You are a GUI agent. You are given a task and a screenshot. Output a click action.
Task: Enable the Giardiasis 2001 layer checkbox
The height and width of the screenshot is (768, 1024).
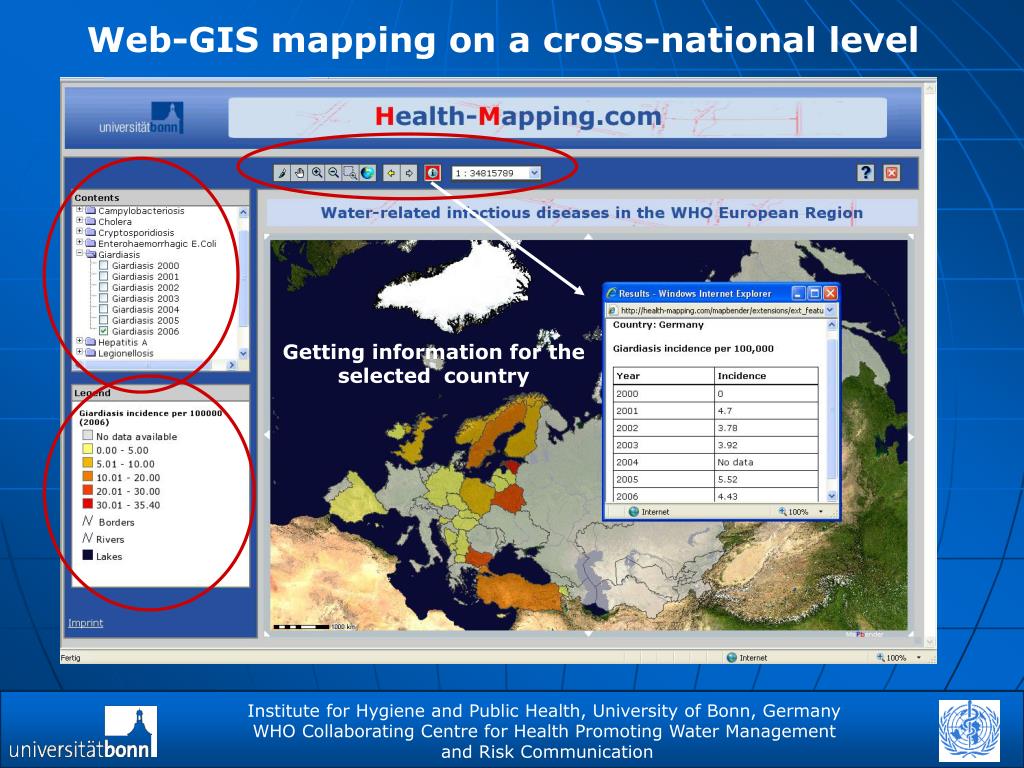103,276
